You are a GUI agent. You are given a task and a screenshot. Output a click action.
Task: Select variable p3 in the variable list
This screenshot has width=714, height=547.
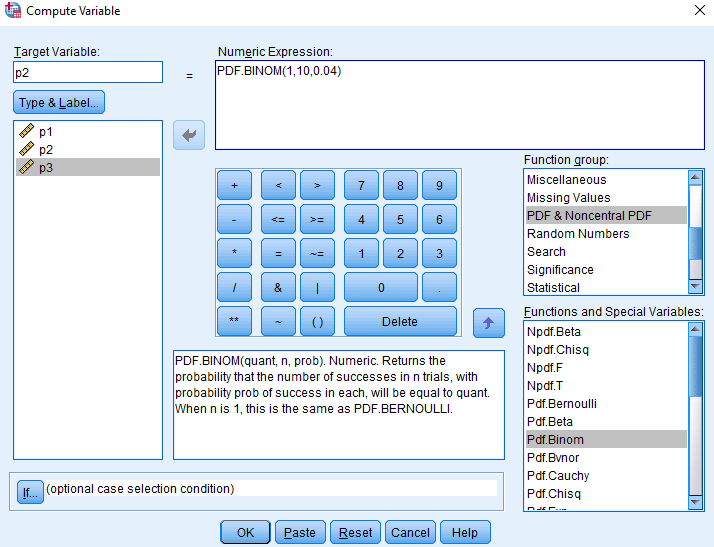click(46, 167)
